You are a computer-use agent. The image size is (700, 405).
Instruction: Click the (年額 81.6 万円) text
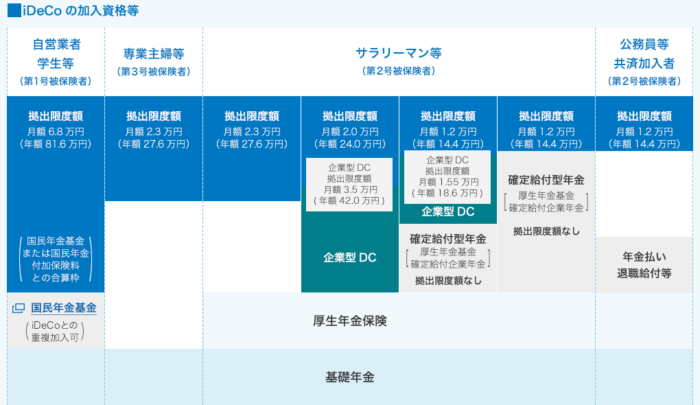click(56, 144)
